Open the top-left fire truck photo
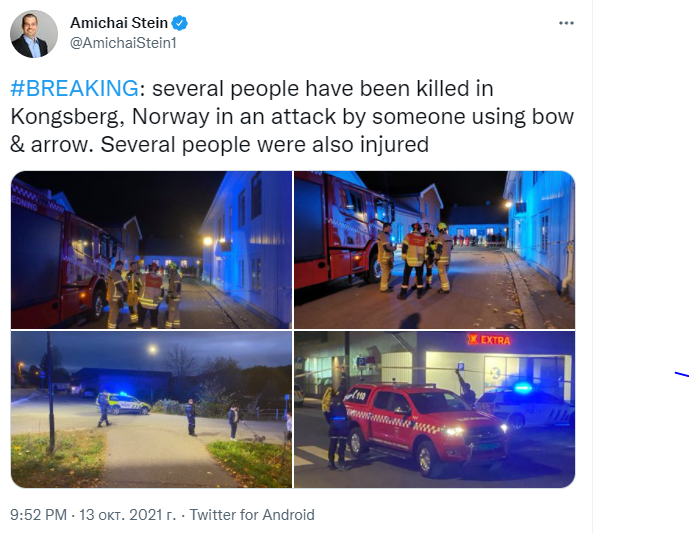 click(x=150, y=250)
